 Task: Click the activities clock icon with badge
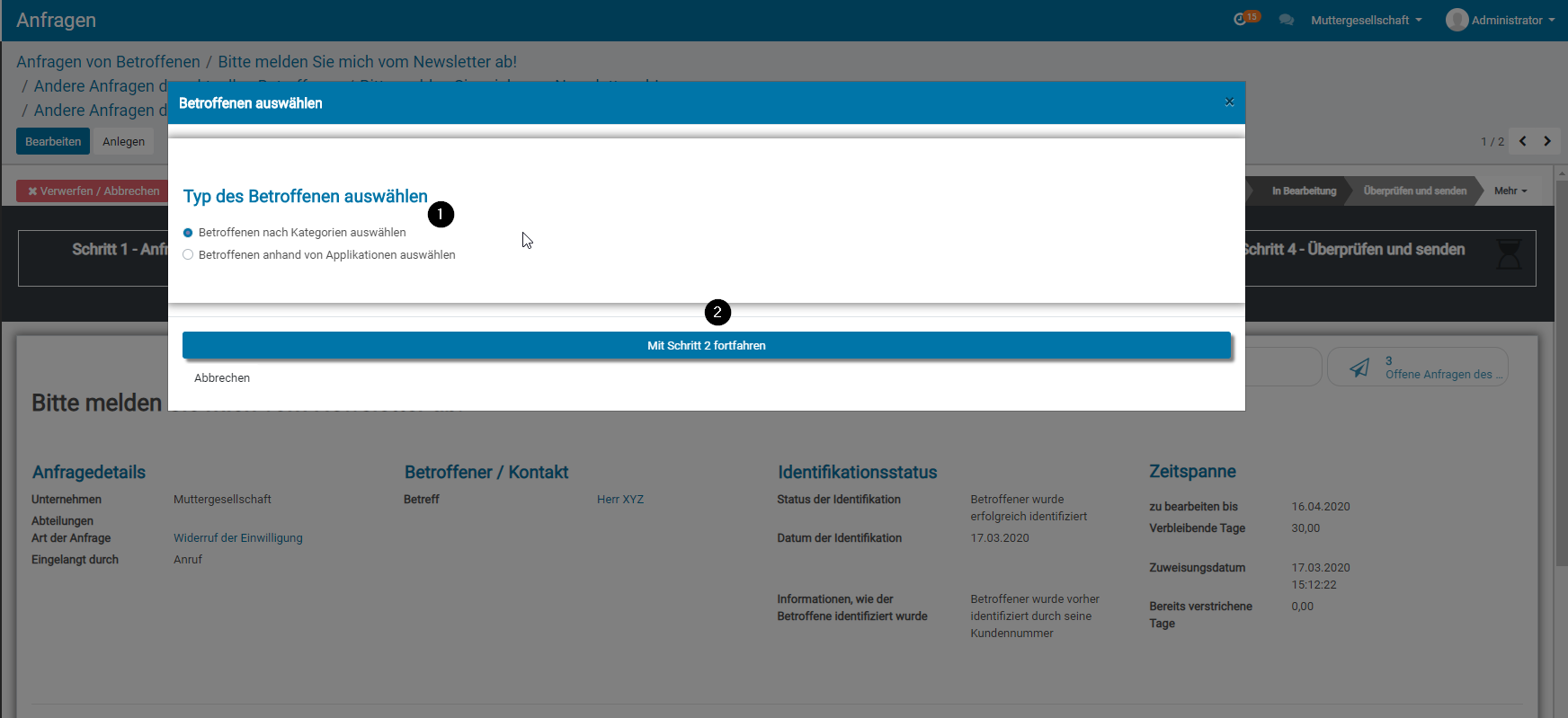pyautogui.click(x=1243, y=19)
